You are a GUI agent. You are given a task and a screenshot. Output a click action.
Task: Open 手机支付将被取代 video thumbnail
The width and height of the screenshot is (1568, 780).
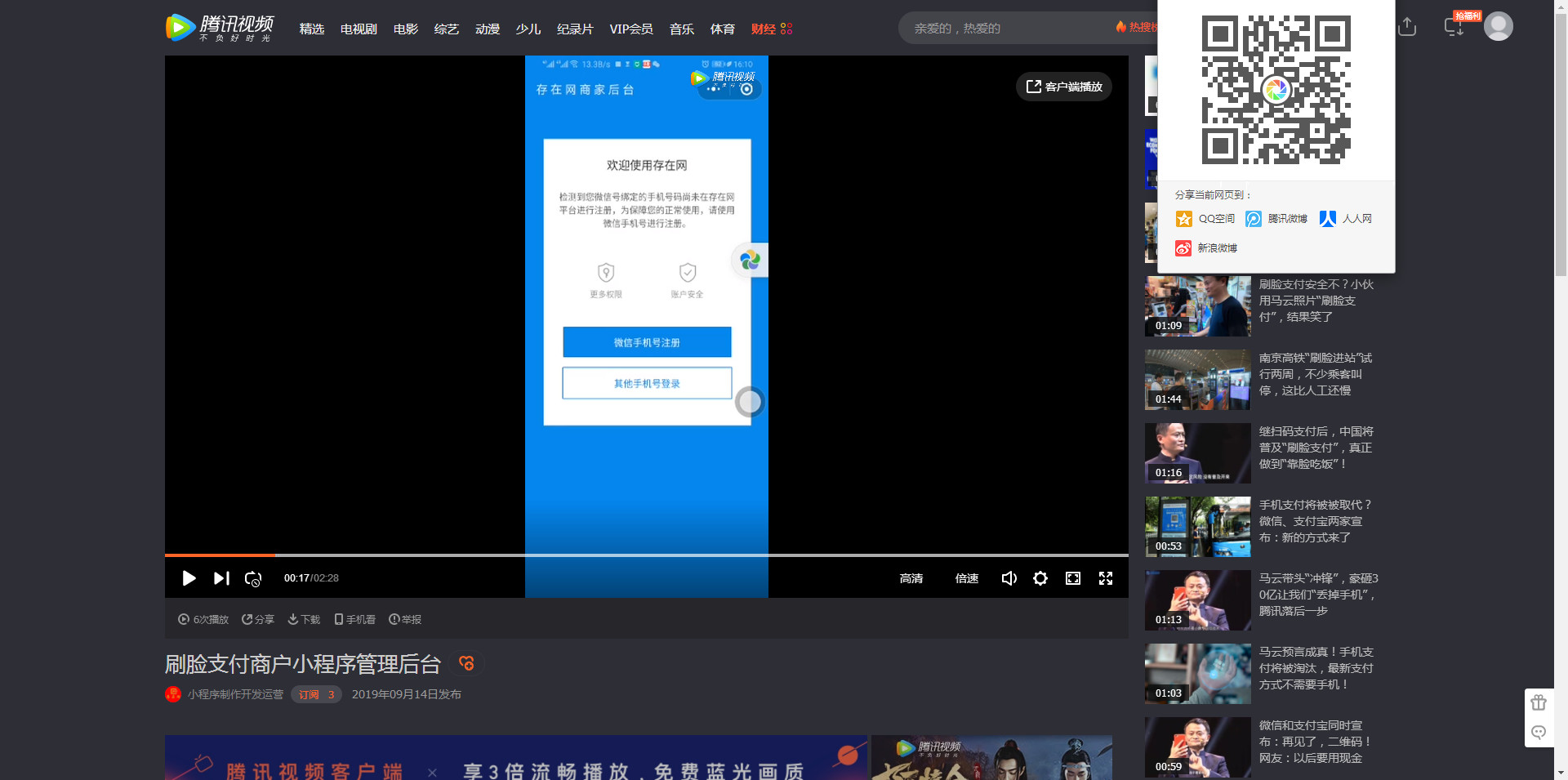coord(1198,527)
